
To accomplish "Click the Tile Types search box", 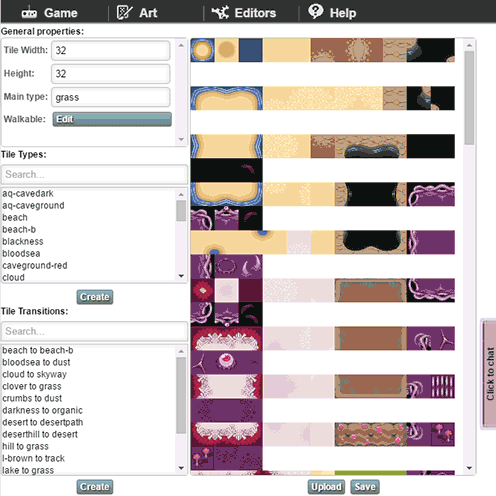I will [x=94, y=174].
